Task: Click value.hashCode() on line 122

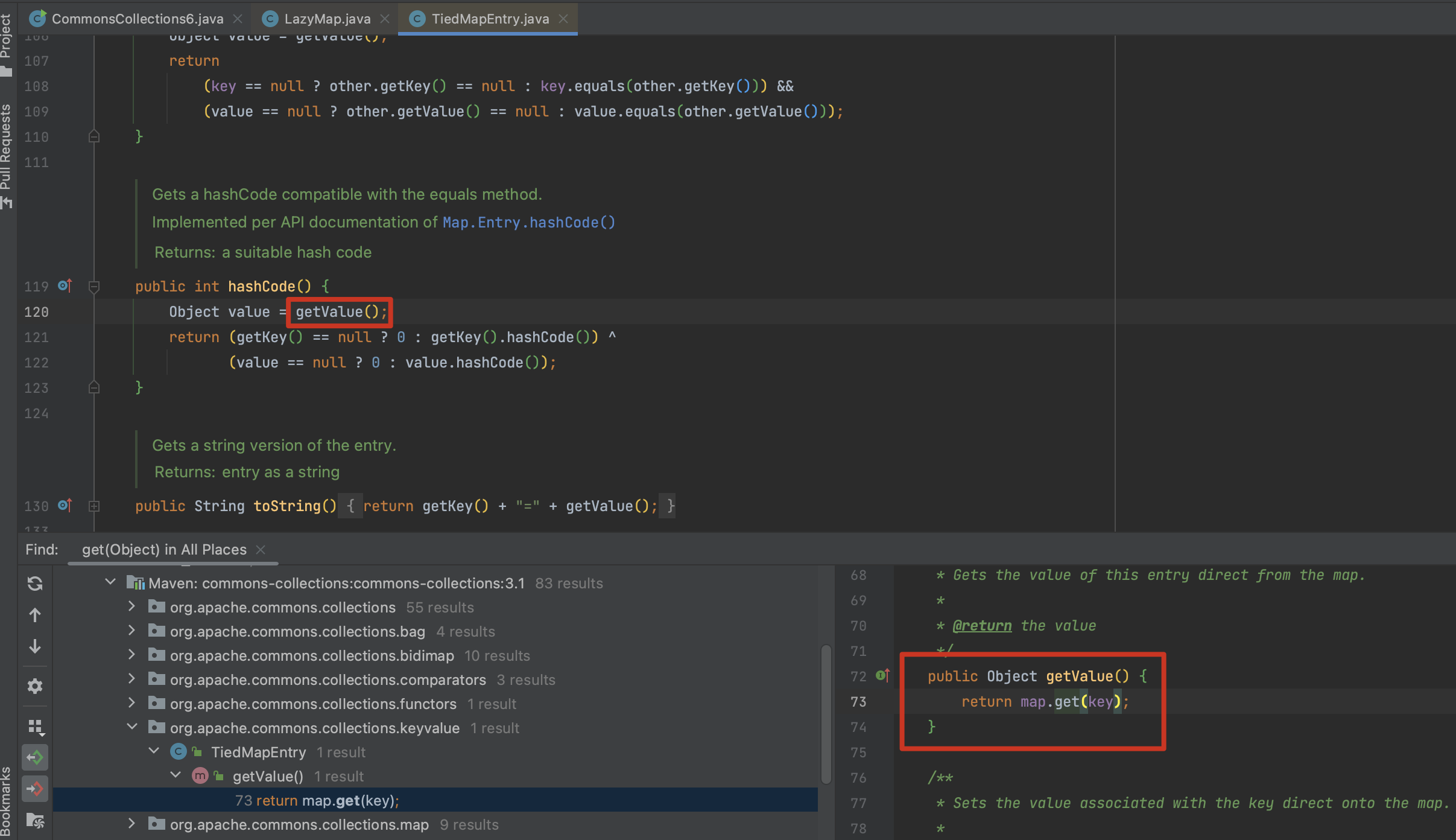Action: (472, 363)
